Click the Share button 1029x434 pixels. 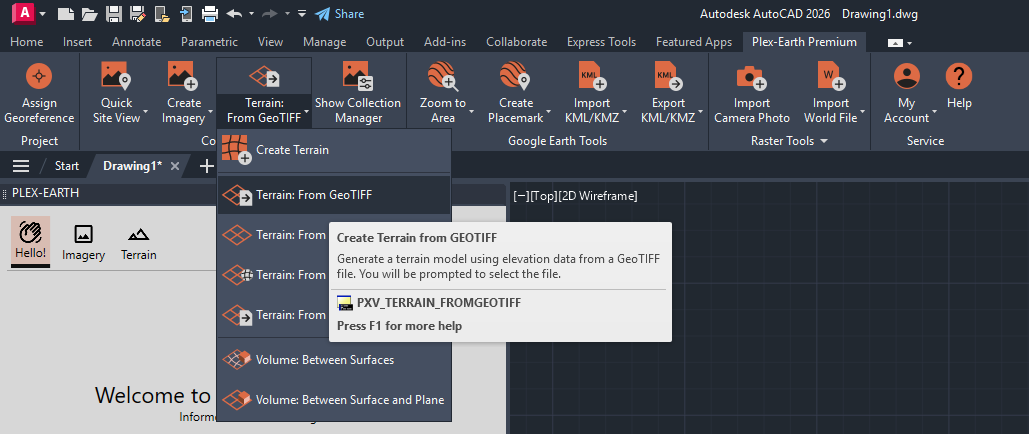pos(339,13)
